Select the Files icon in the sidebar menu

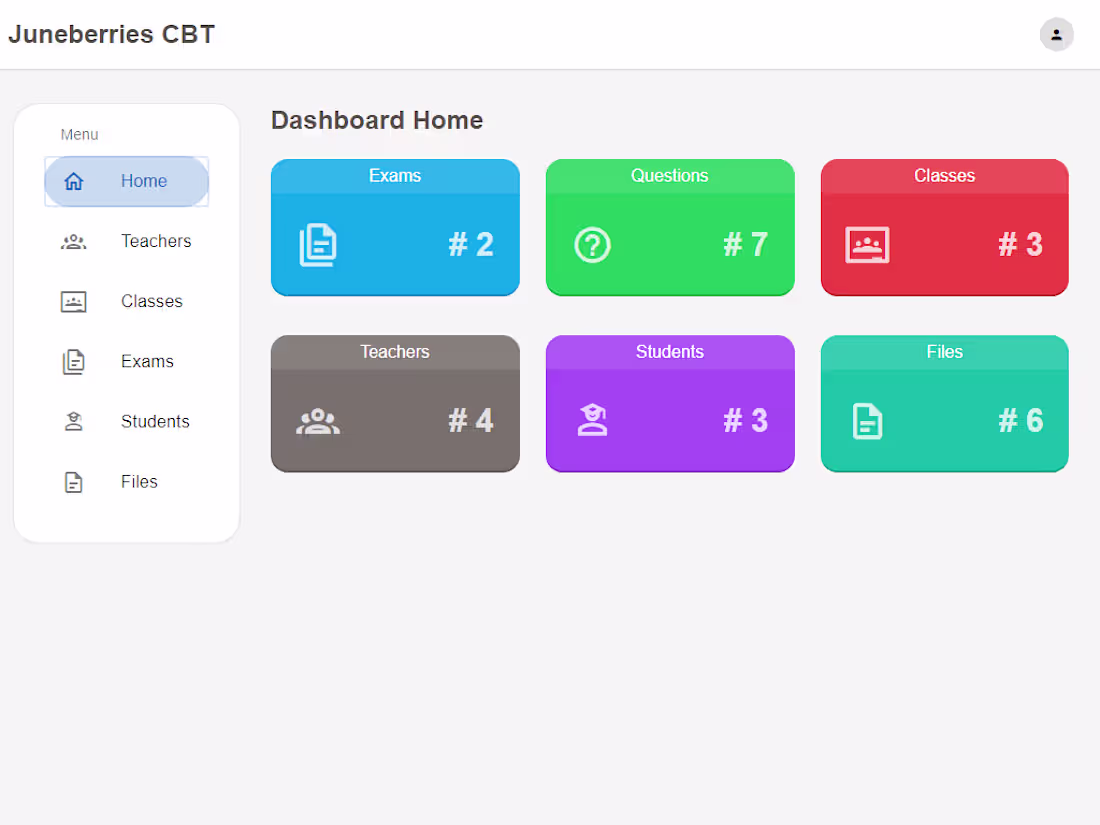74,481
